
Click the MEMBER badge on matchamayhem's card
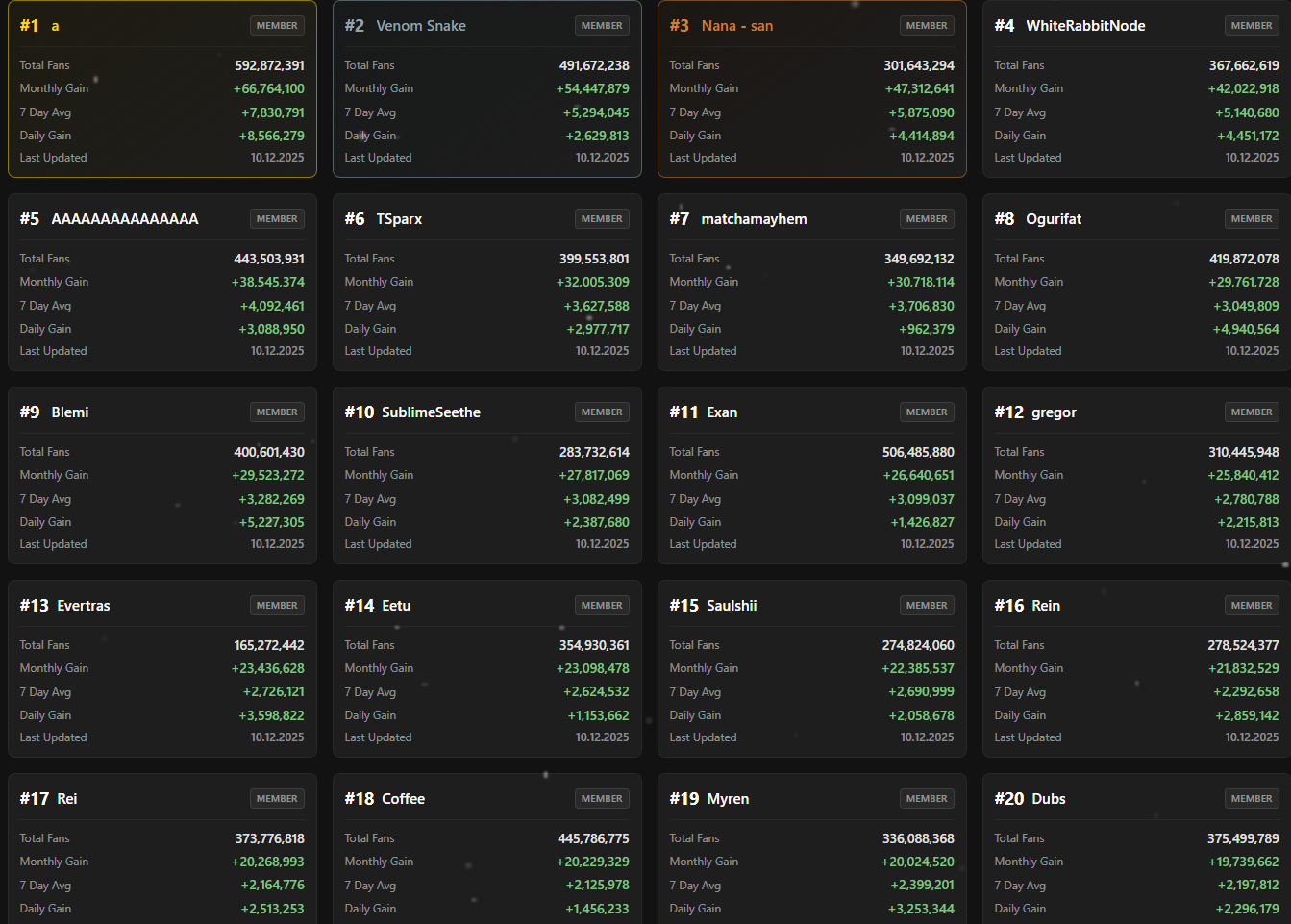[x=927, y=219]
